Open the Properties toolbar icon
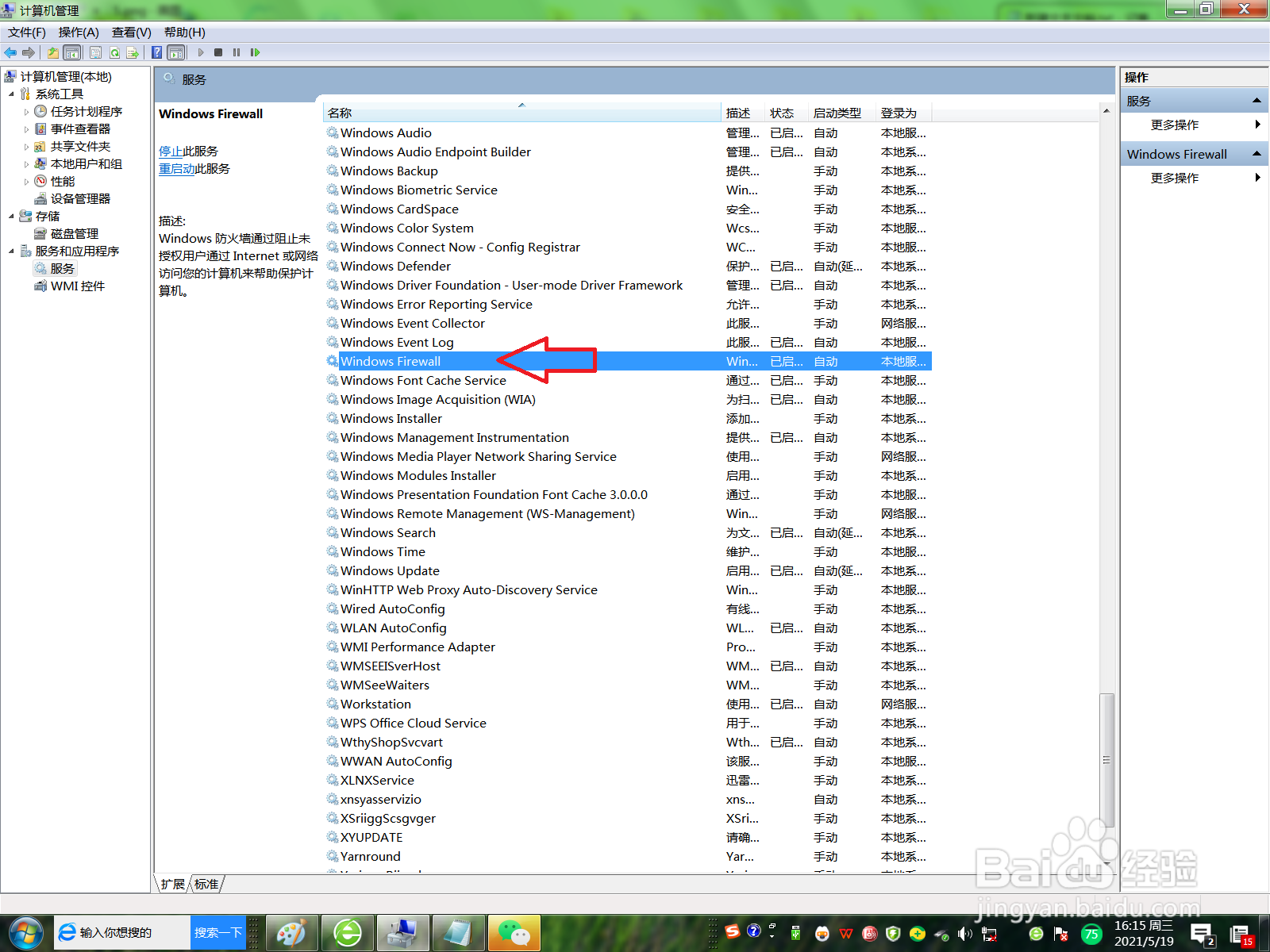The height and width of the screenshot is (952, 1270). click(95, 52)
